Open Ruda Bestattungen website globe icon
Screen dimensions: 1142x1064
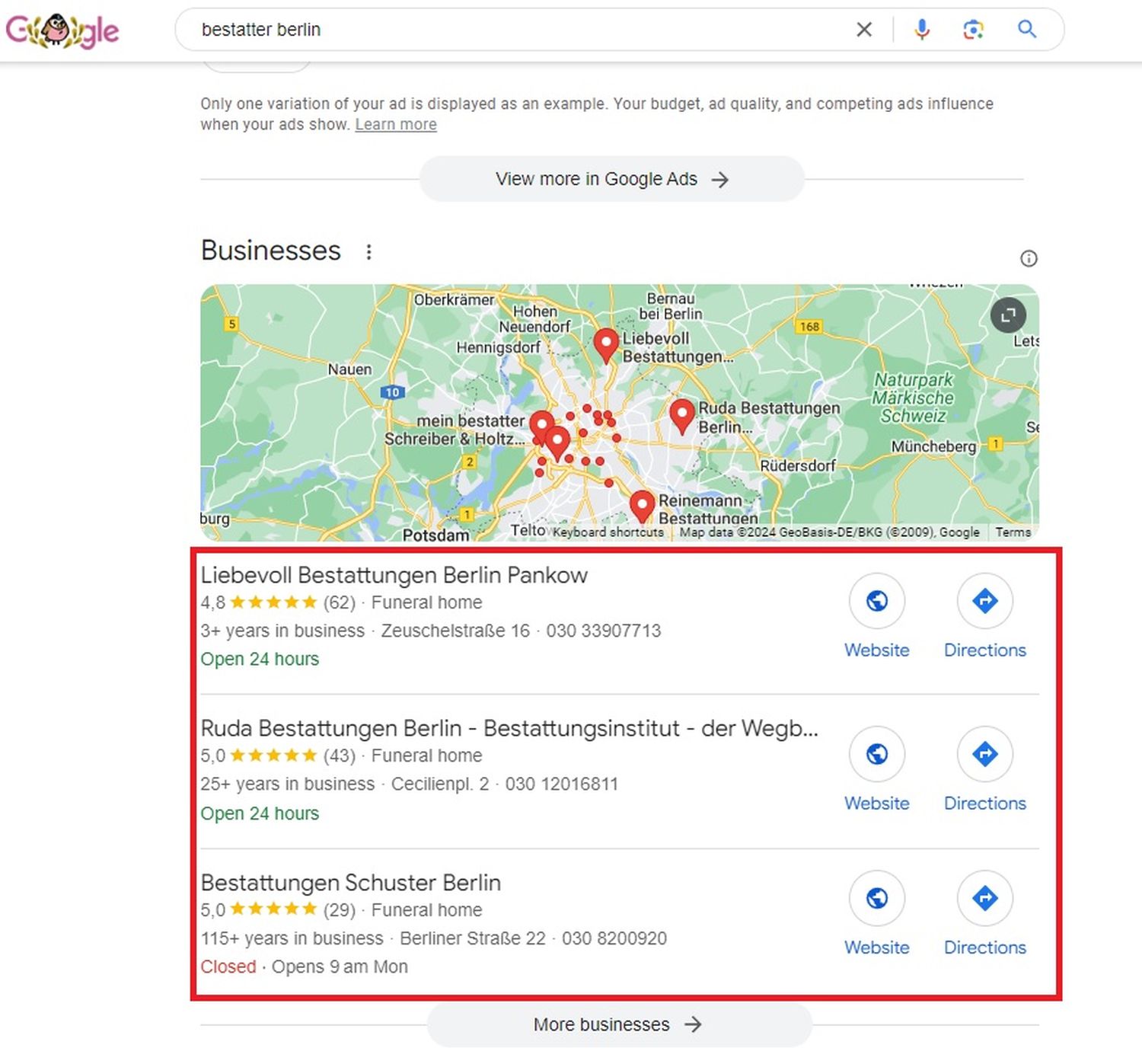tap(877, 754)
